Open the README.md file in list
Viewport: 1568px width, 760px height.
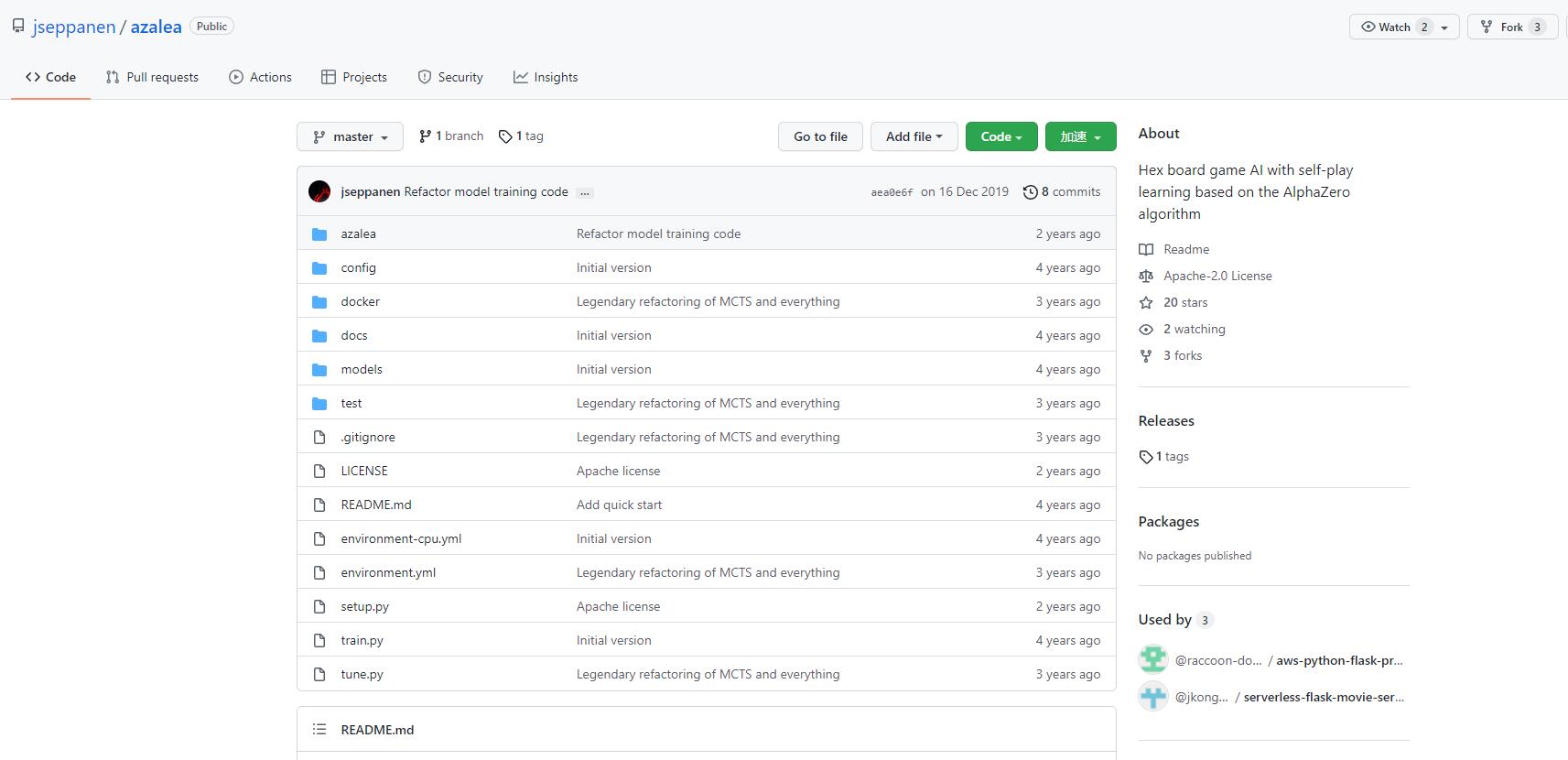(x=376, y=505)
